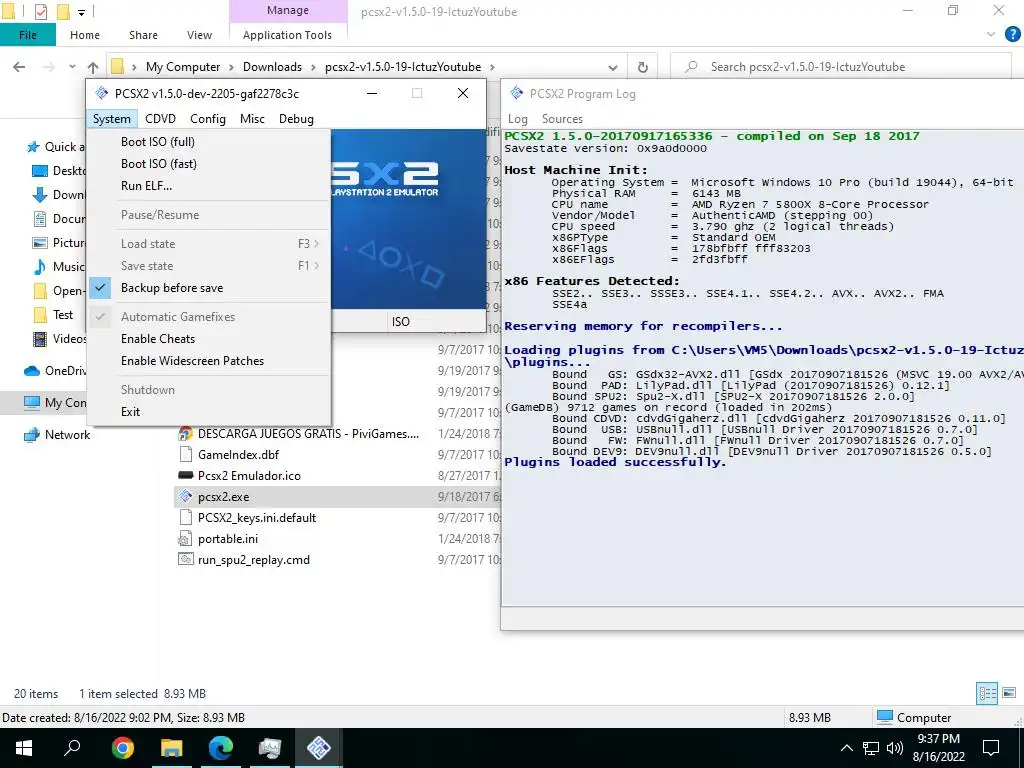The height and width of the screenshot is (768, 1024).
Task: Switch to large icons view layout
Action: 1009,694
